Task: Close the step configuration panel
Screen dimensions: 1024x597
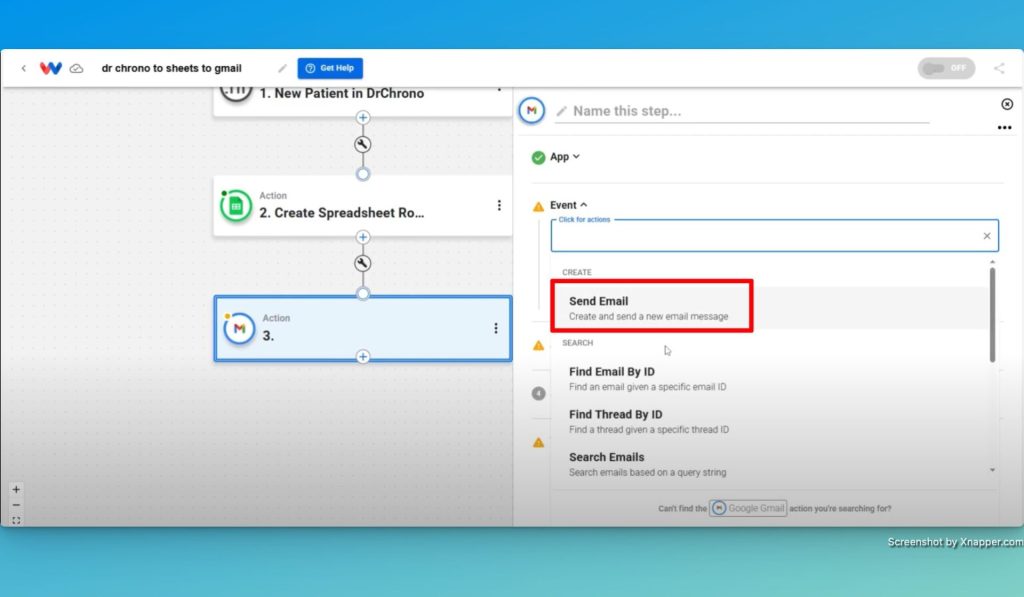Action: pos(1007,104)
